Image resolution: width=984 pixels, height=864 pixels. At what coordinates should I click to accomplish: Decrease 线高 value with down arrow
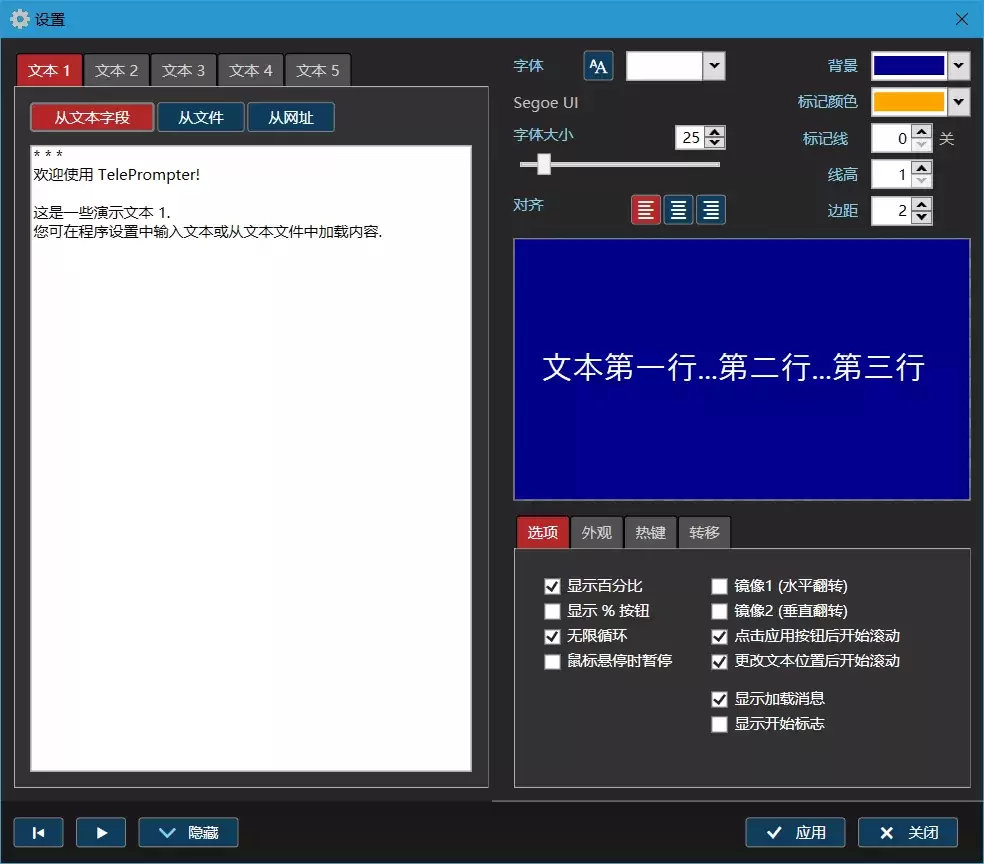pyautogui.click(x=921, y=180)
